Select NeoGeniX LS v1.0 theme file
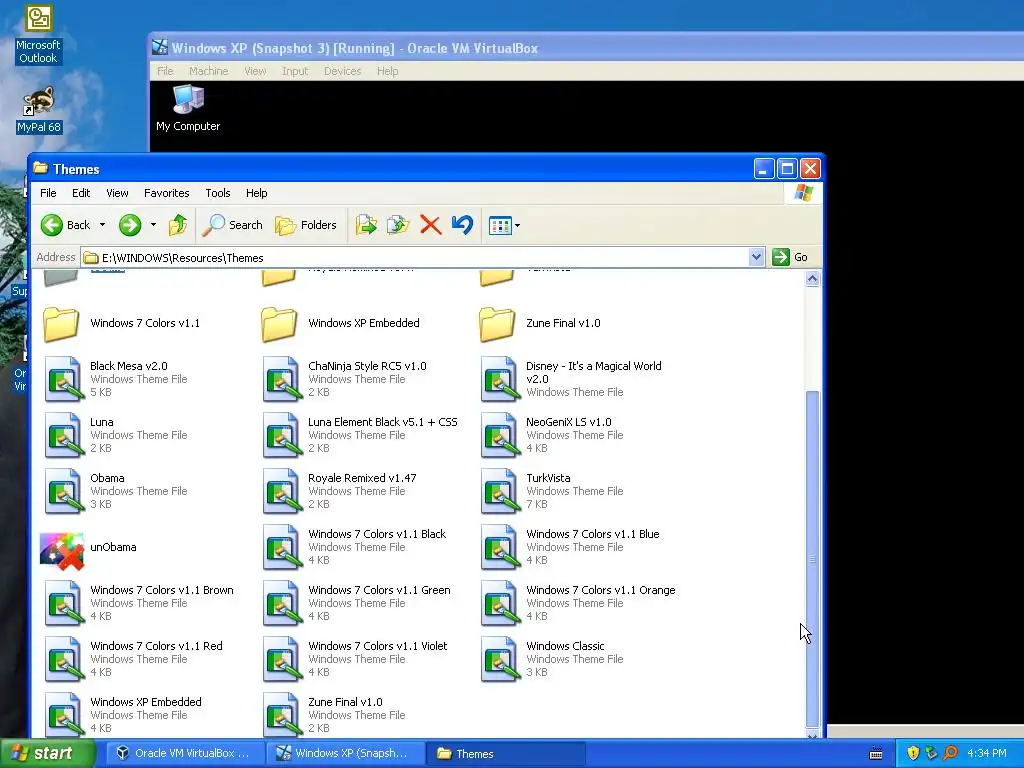 (x=552, y=435)
